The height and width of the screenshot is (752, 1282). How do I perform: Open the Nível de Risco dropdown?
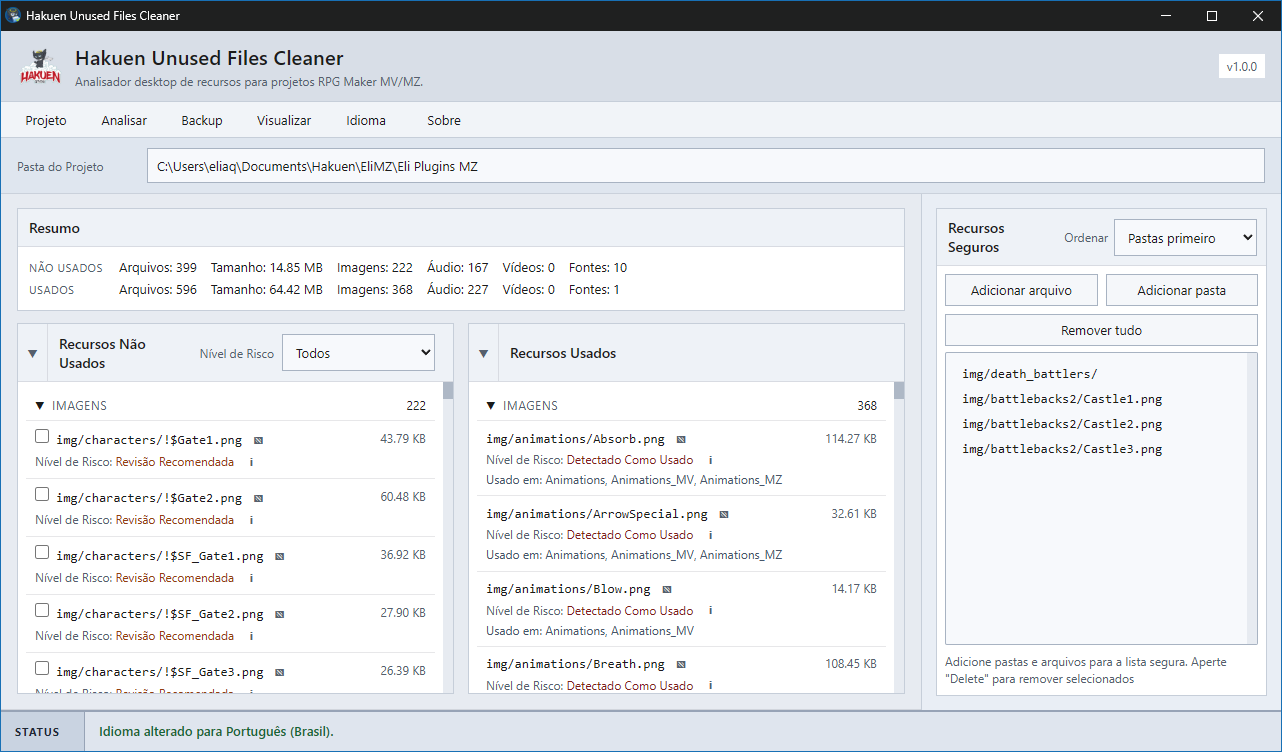[358, 353]
